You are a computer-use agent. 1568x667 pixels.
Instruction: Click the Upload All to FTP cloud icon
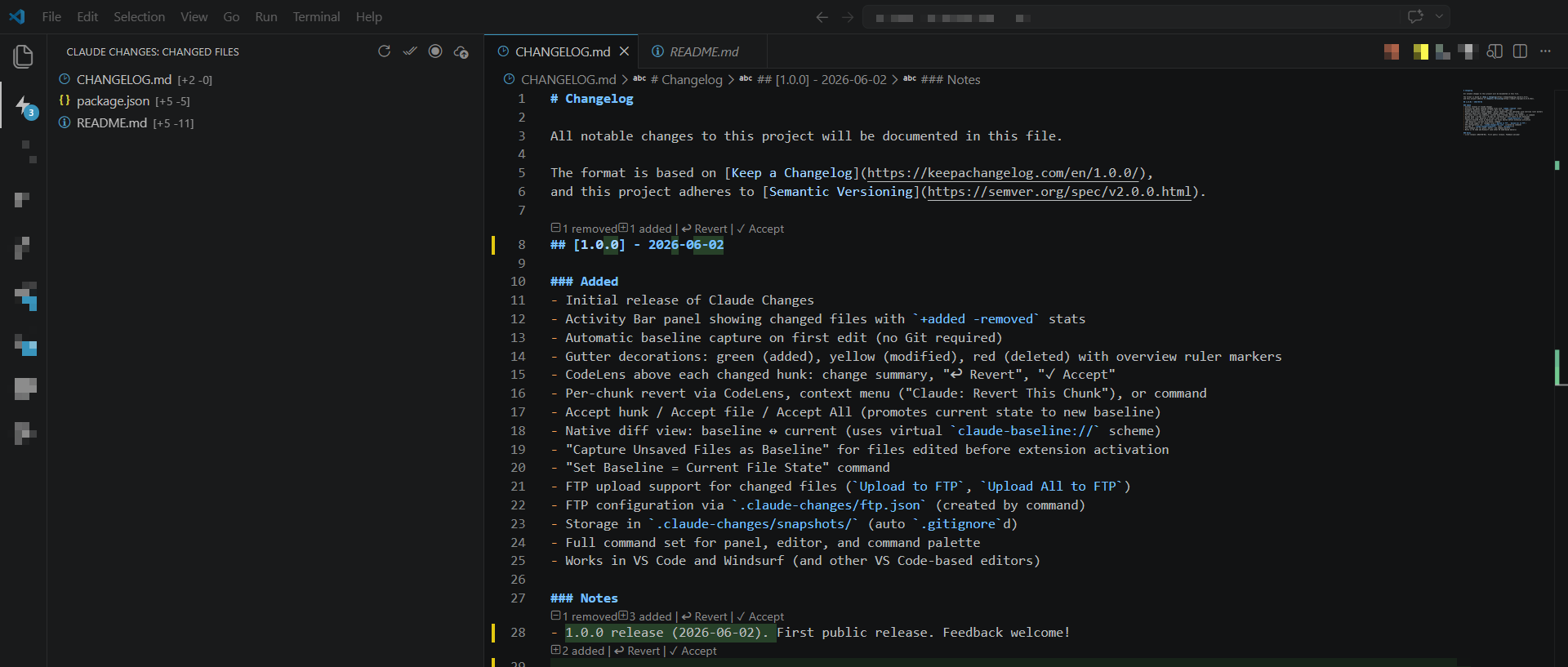click(461, 52)
